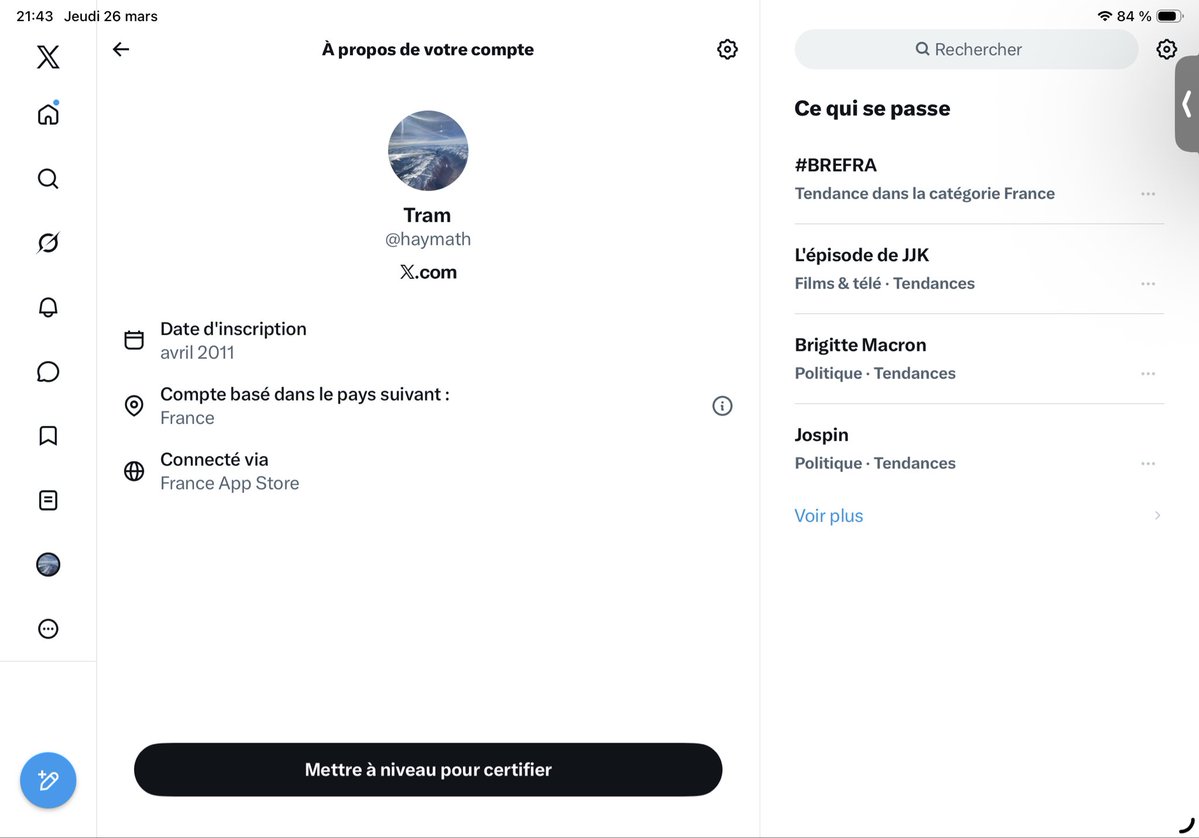Open More options circle icon
The image size is (1199, 838).
click(47, 628)
